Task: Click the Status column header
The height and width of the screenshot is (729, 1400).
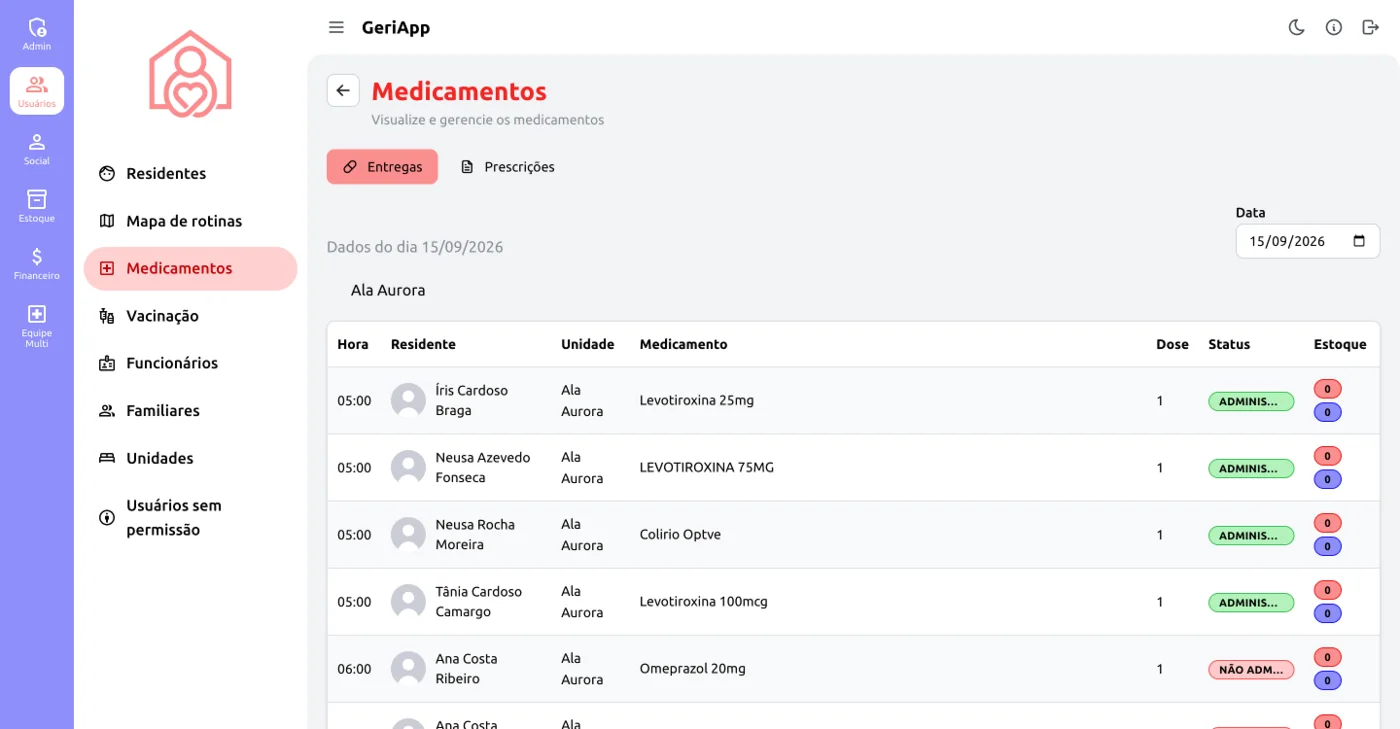Action: pos(1229,344)
